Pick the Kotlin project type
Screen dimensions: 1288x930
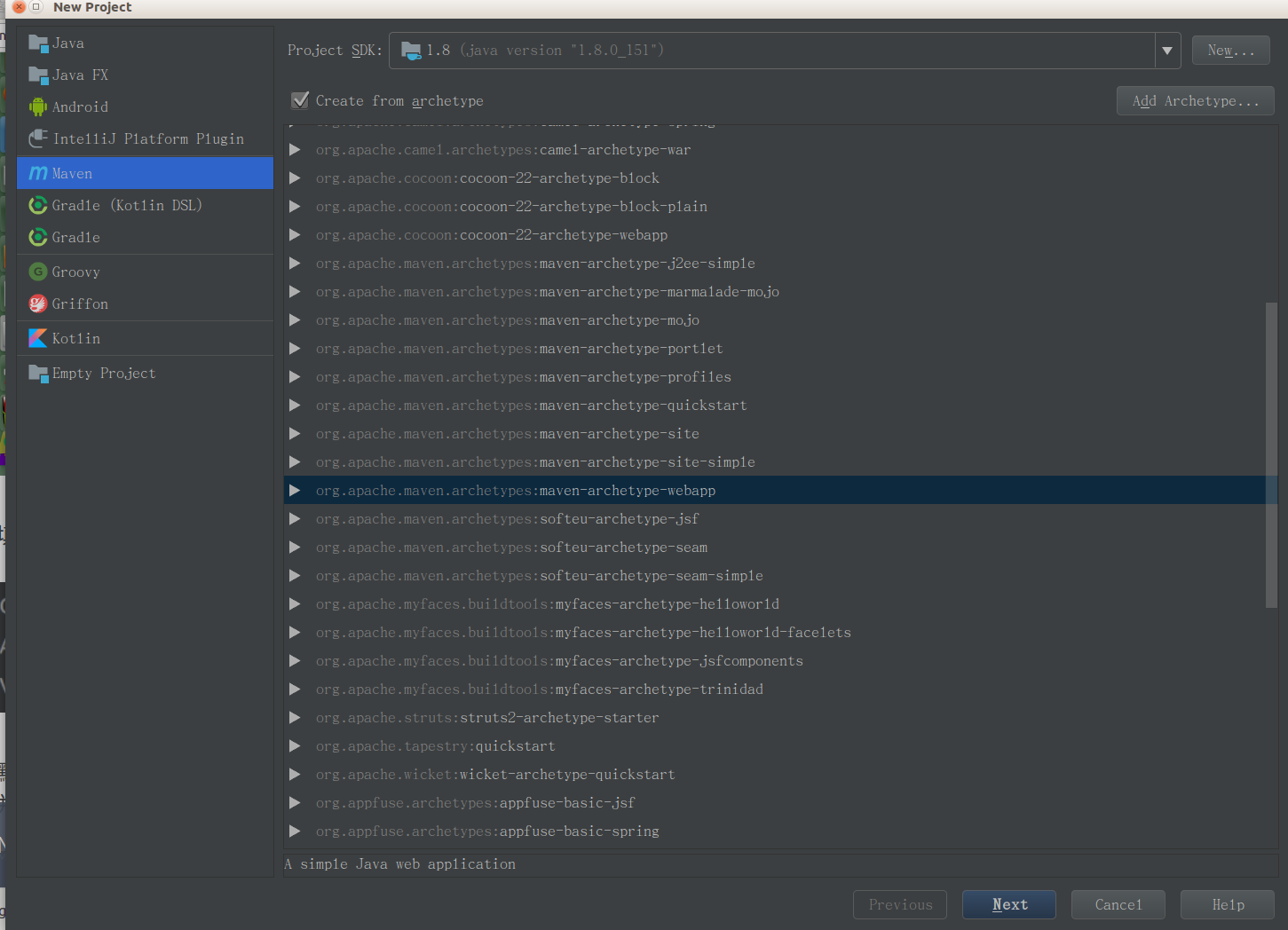pyautogui.click(x=145, y=339)
